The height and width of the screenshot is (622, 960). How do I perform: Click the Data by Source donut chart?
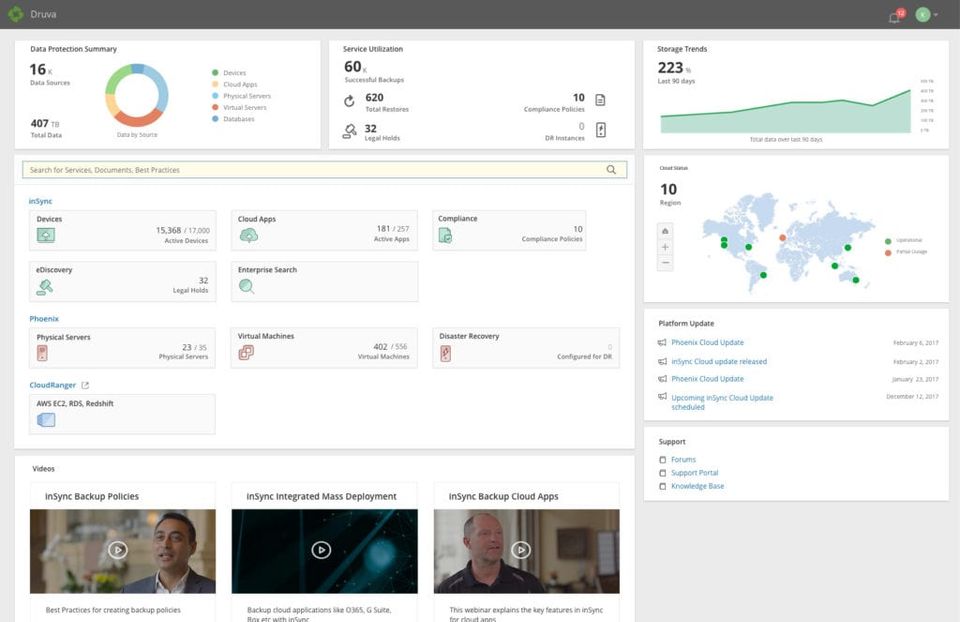(x=137, y=96)
